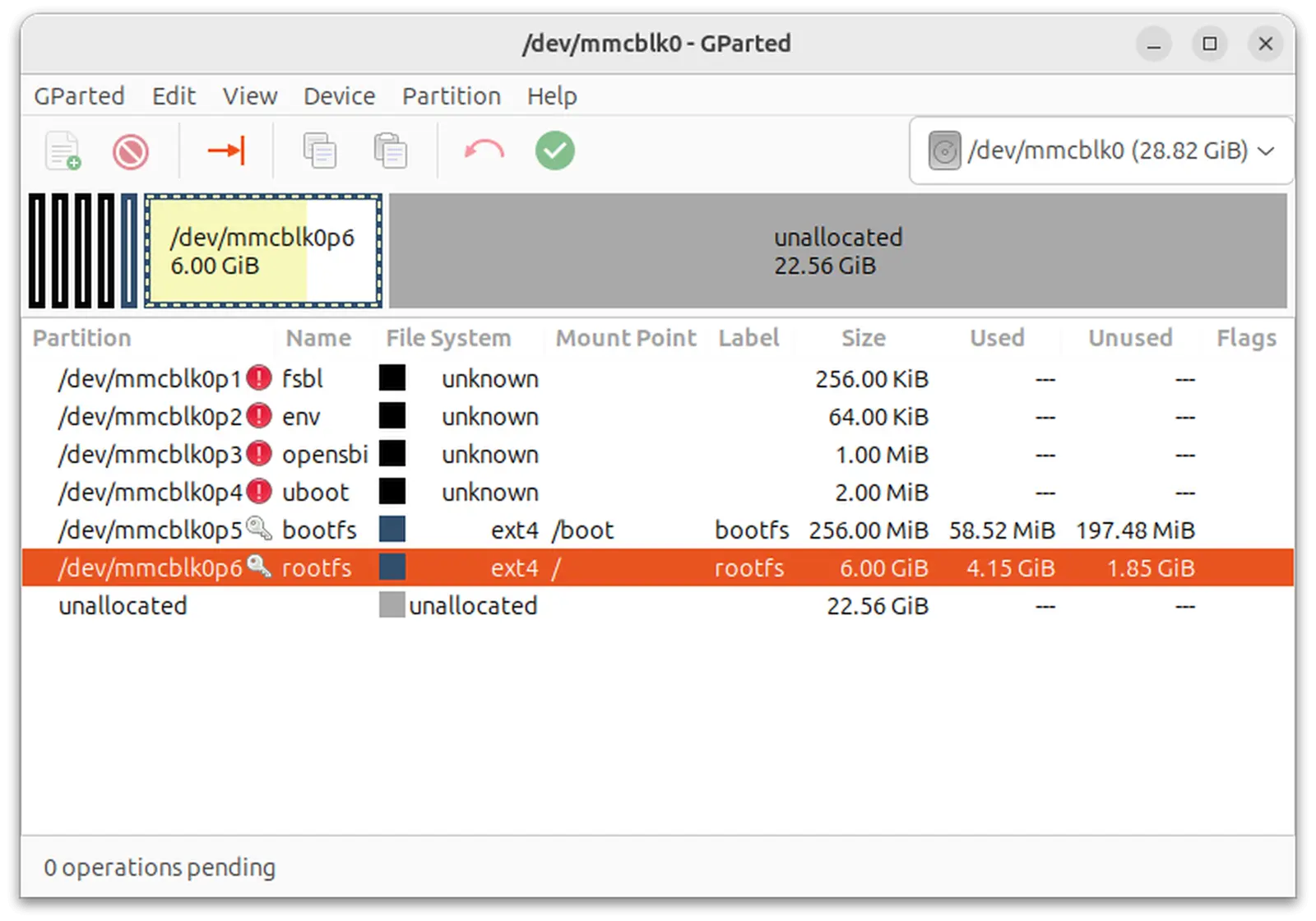Select the /dev/mmcblk0p3 partition row
The image size is (1316, 921).
(x=658, y=454)
